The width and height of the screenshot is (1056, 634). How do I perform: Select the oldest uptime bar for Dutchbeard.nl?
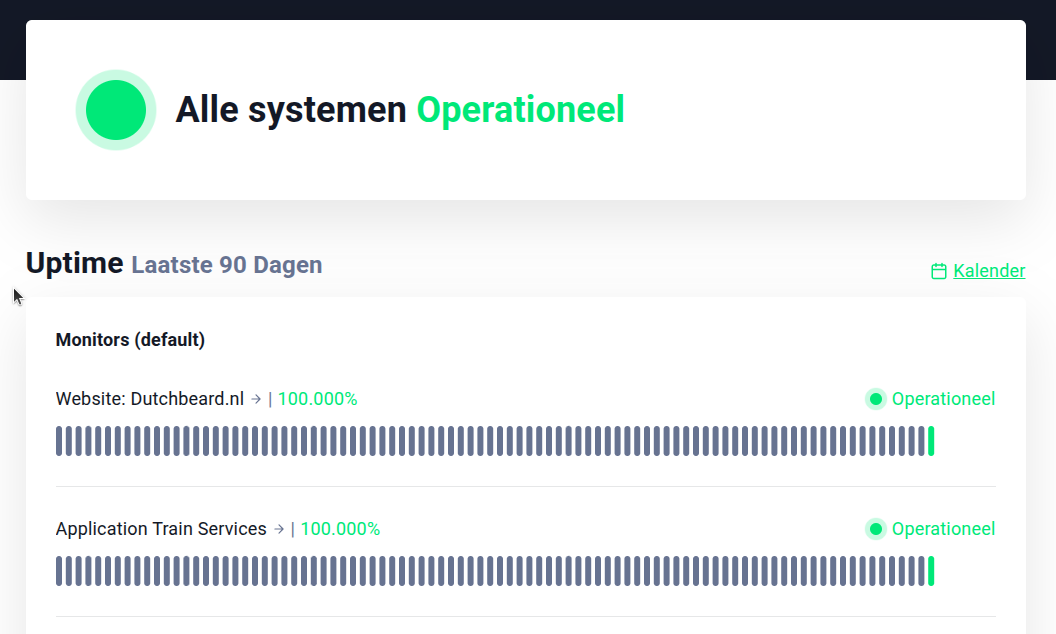[59, 441]
